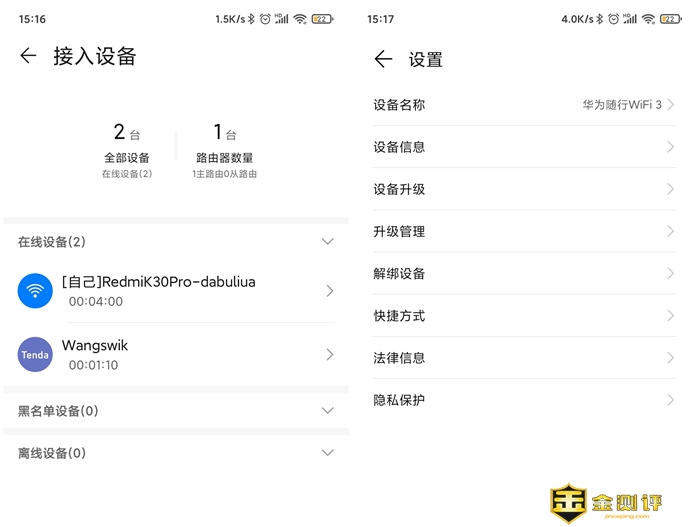This screenshot has height=527, width=700.
Task: Tap 解绑设备 to unbind device
Action: coord(523,273)
